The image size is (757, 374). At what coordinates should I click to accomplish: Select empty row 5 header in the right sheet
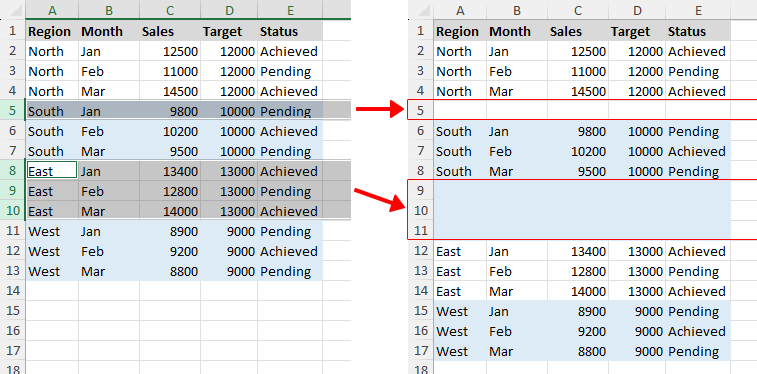click(x=421, y=111)
